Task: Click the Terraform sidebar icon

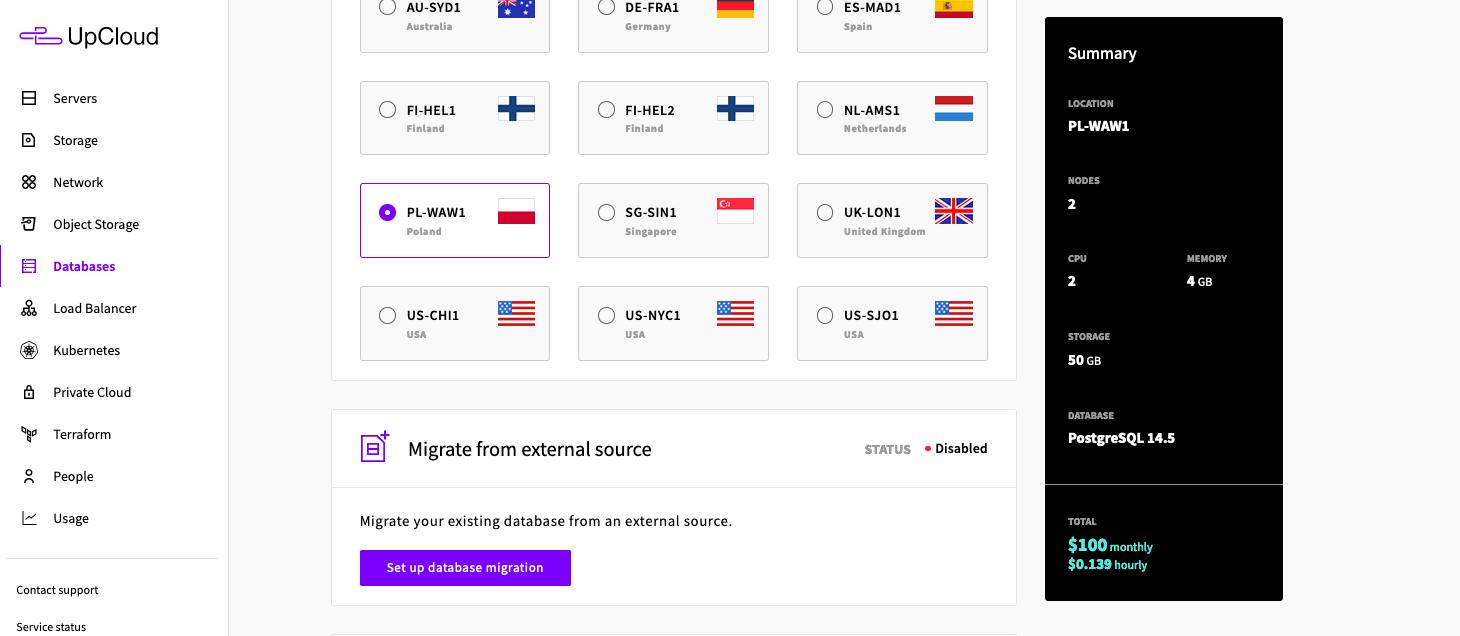Action: [x=29, y=434]
